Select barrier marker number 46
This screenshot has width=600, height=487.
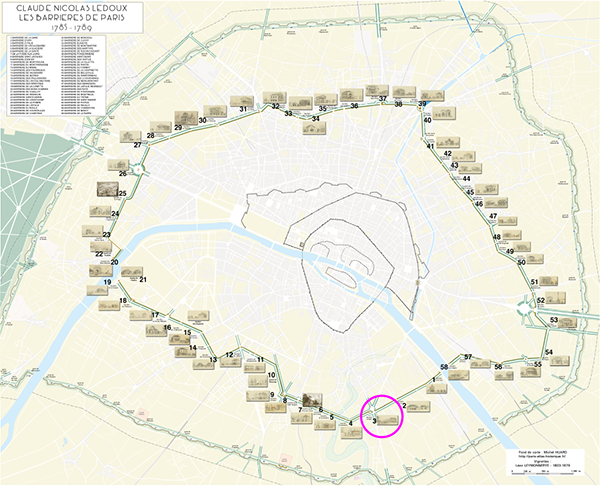478,204
